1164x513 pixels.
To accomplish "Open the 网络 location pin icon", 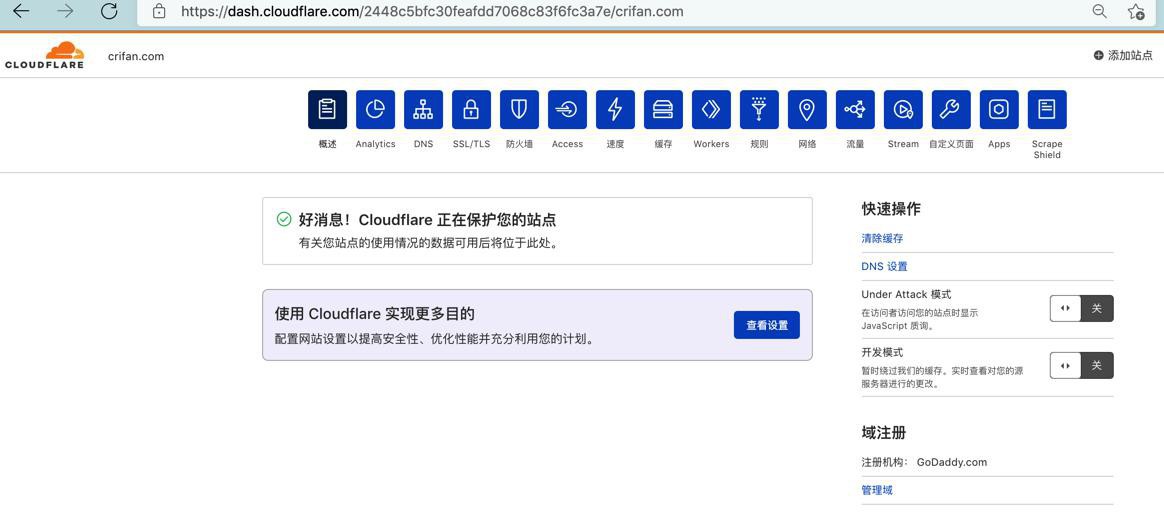I will coord(807,110).
